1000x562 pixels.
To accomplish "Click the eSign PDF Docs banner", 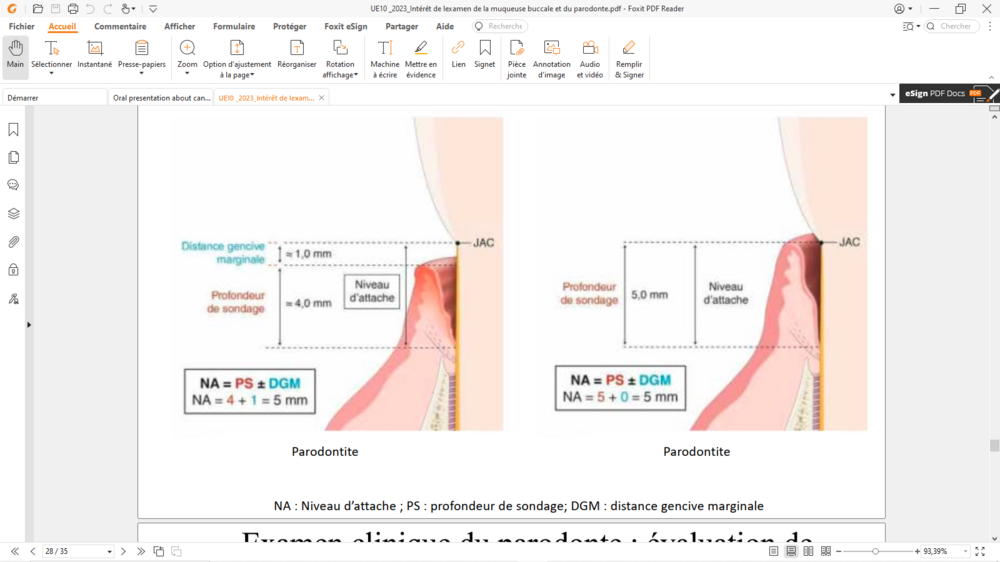I will (943, 93).
